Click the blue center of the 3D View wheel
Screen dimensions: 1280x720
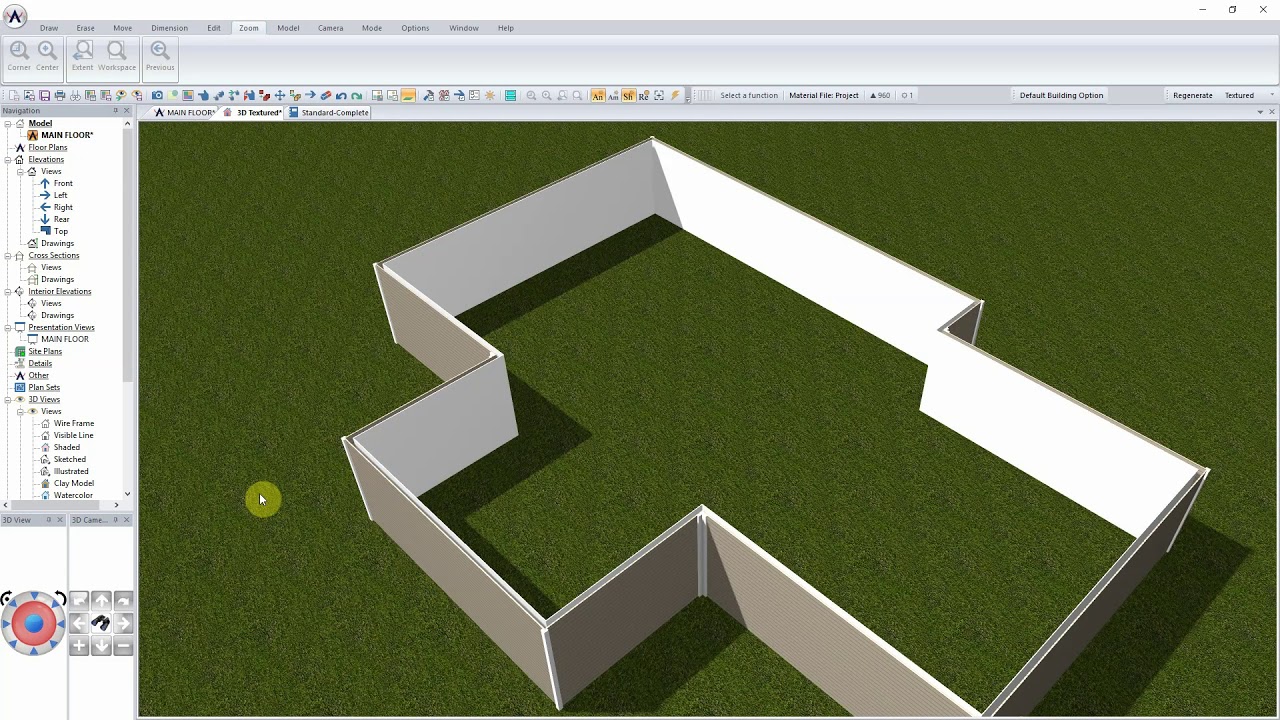pyautogui.click(x=33, y=624)
